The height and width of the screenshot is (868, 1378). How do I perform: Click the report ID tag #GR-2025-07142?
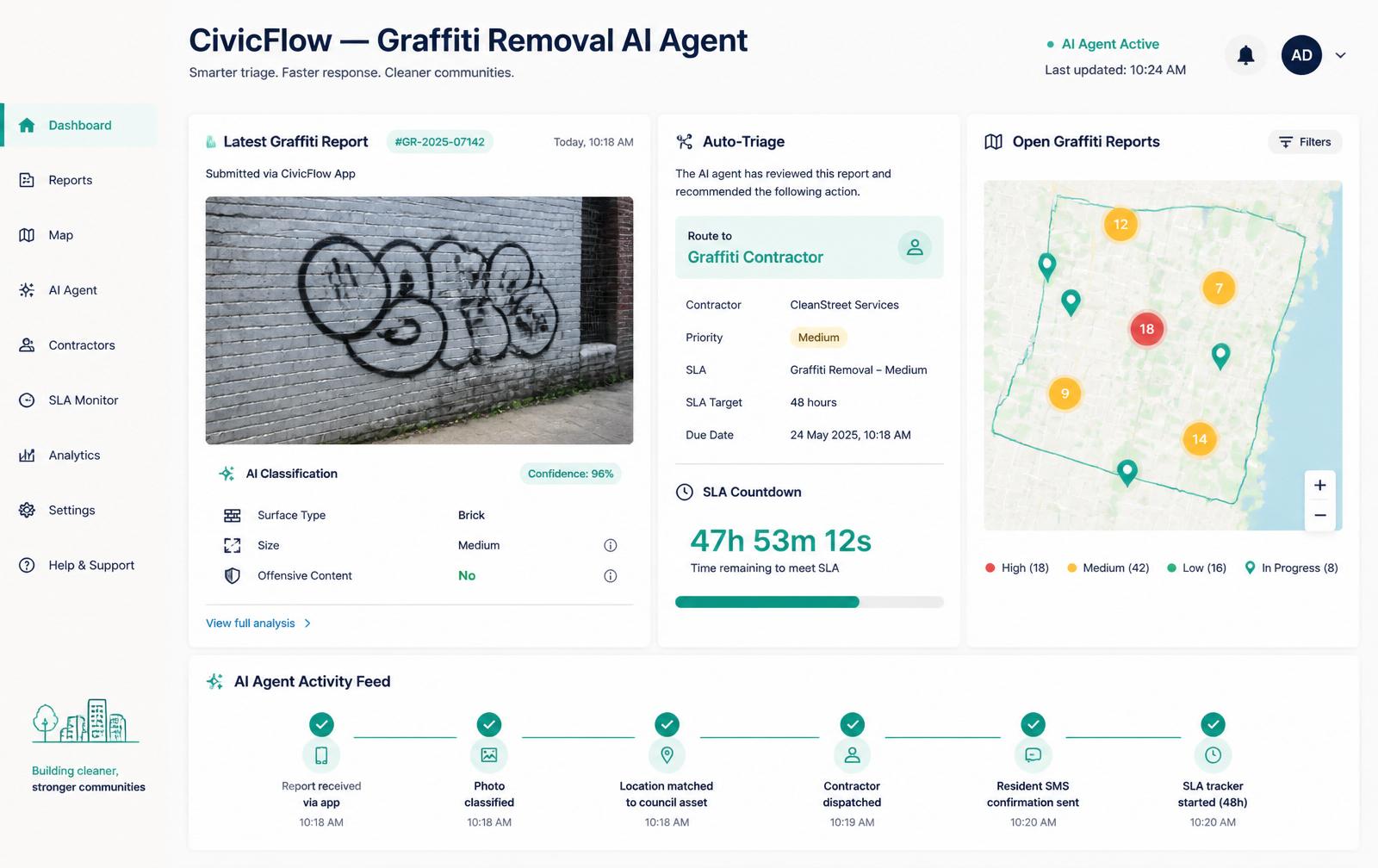(439, 142)
